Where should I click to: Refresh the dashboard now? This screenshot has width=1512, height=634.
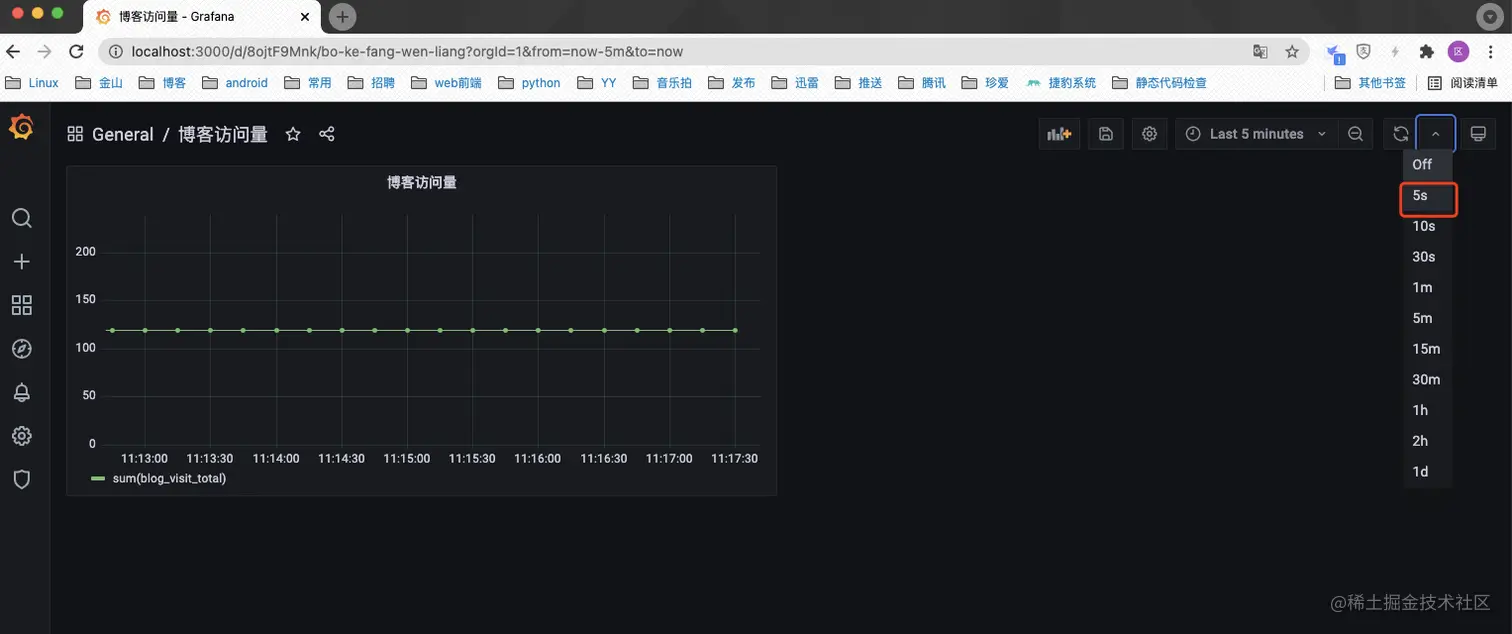tap(1401, 134)
